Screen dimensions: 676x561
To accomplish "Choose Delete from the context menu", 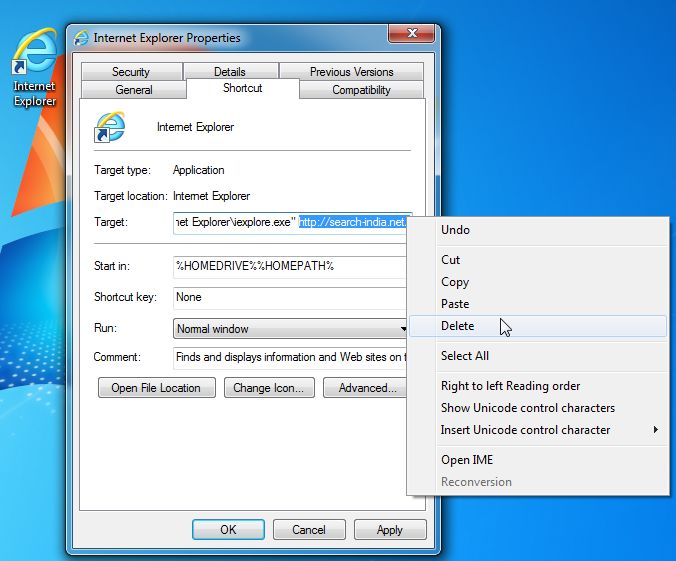I will pos(538,326).
